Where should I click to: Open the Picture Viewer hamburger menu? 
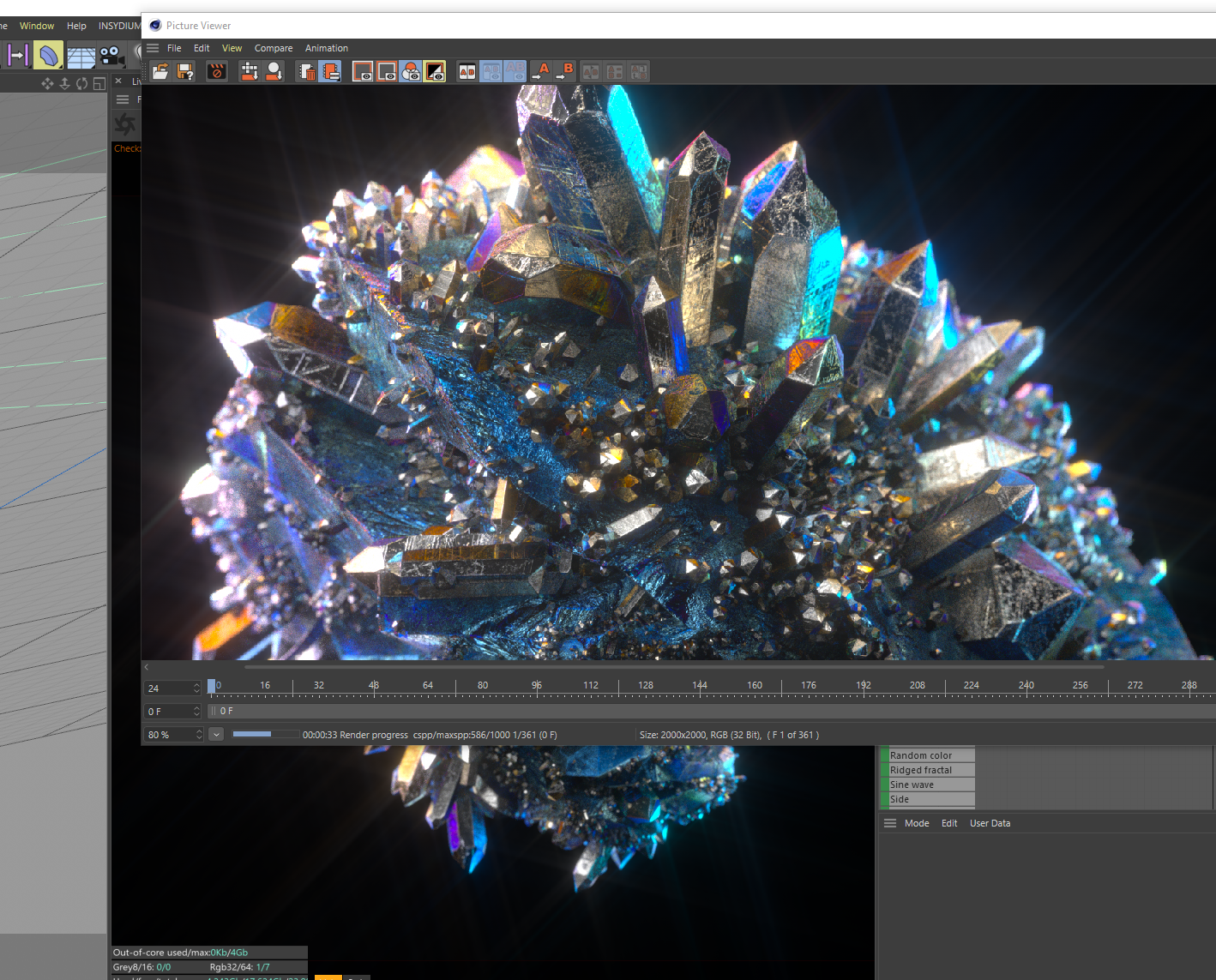[153, 49]
